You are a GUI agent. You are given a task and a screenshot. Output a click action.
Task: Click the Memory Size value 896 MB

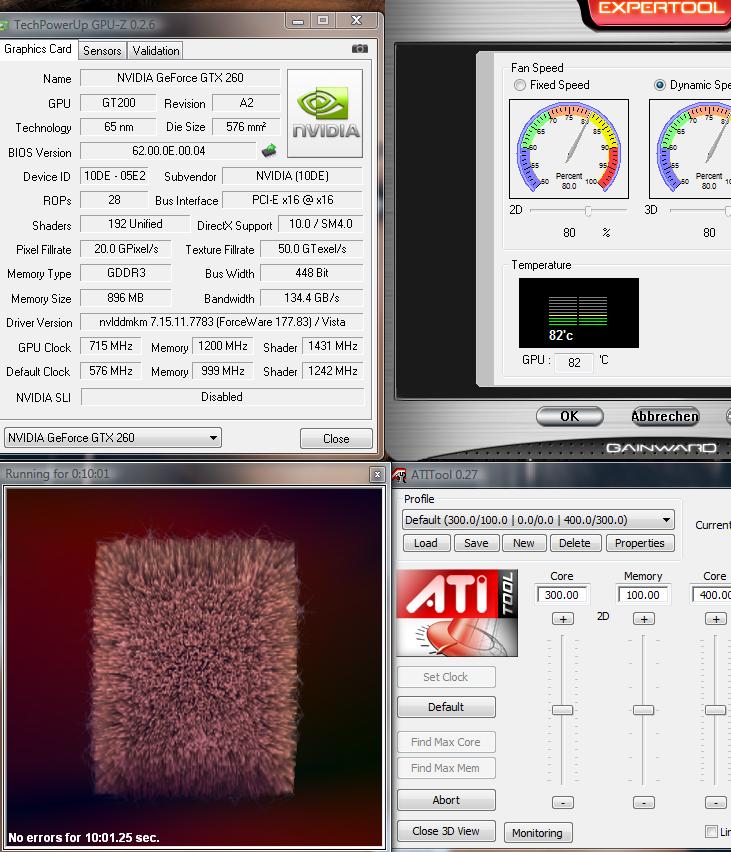pos(126,298)
